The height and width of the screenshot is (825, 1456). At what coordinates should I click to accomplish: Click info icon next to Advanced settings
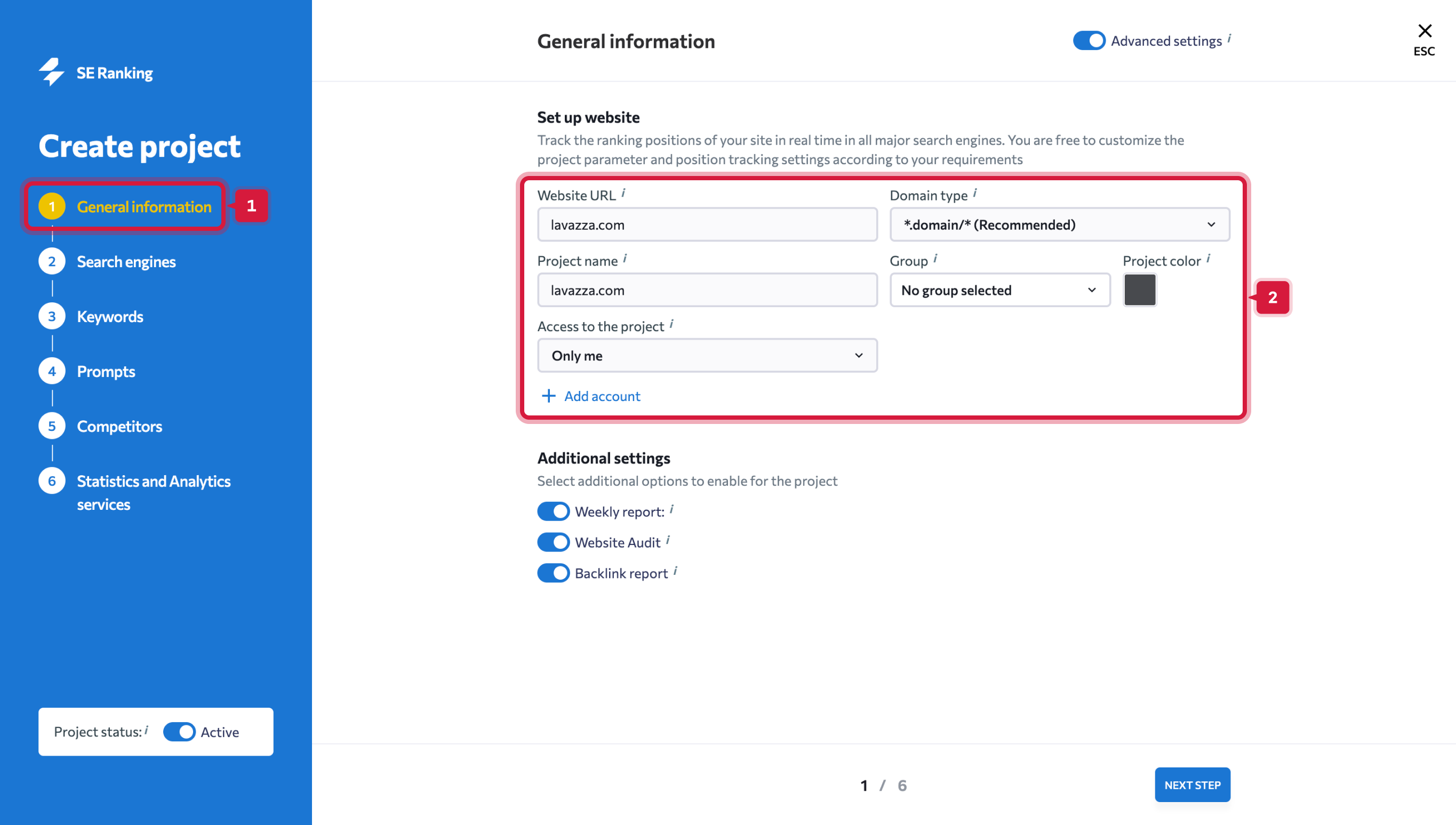pyautogui.click(x=1229, y=38)
